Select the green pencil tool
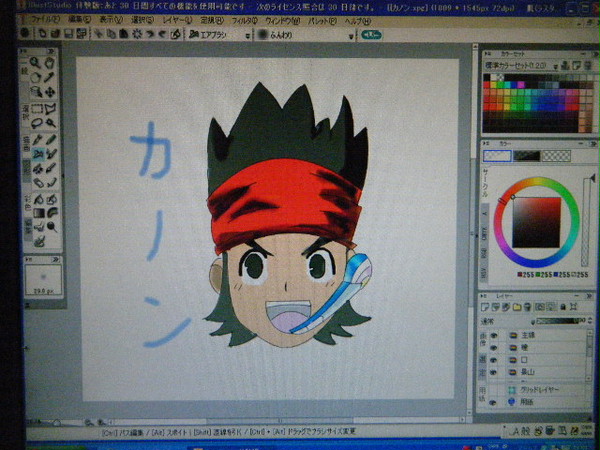The height and width of the screenshot is (450, 600). 51,140
